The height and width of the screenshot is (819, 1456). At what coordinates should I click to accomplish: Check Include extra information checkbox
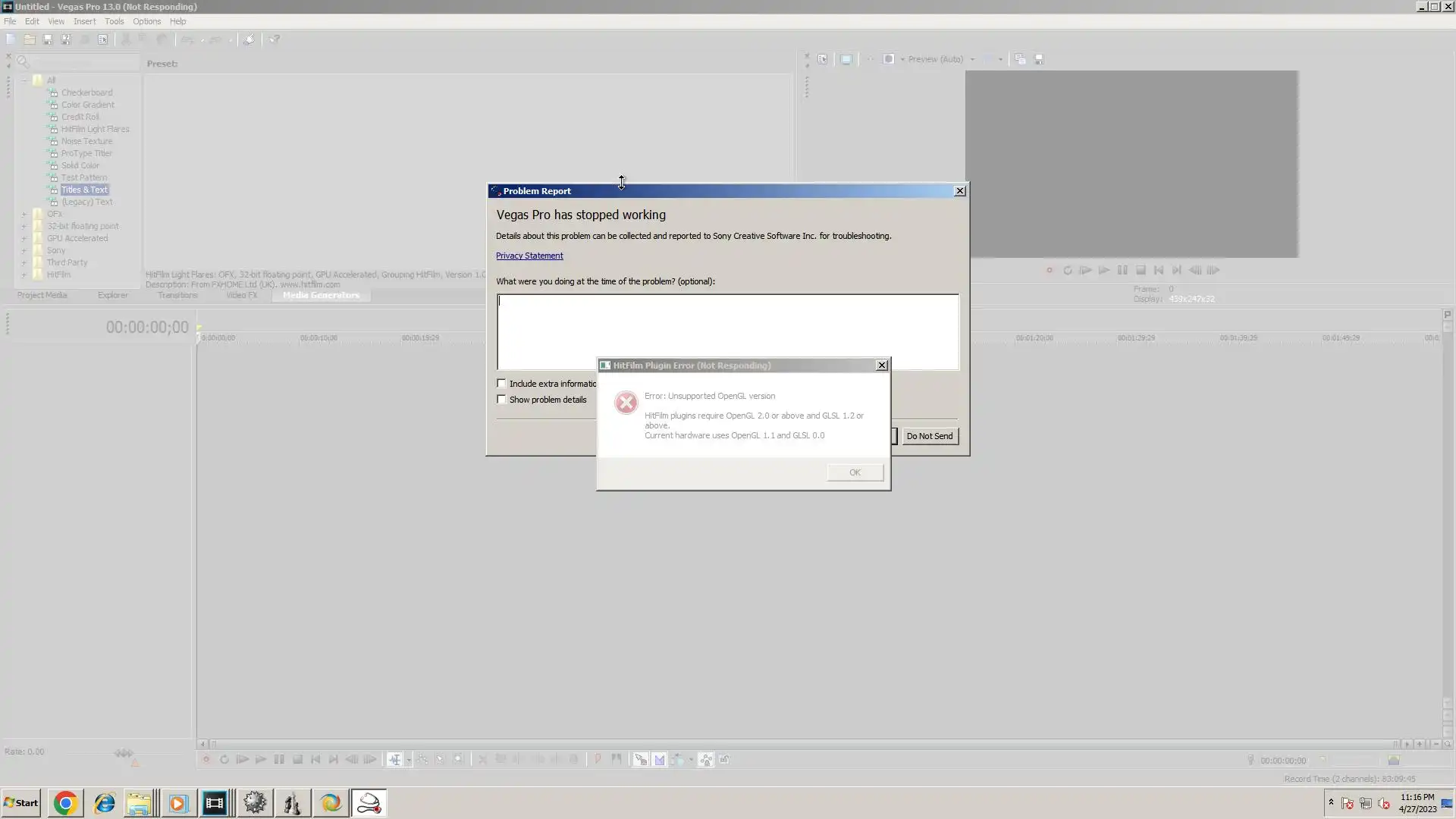click(x=501, y=384)
